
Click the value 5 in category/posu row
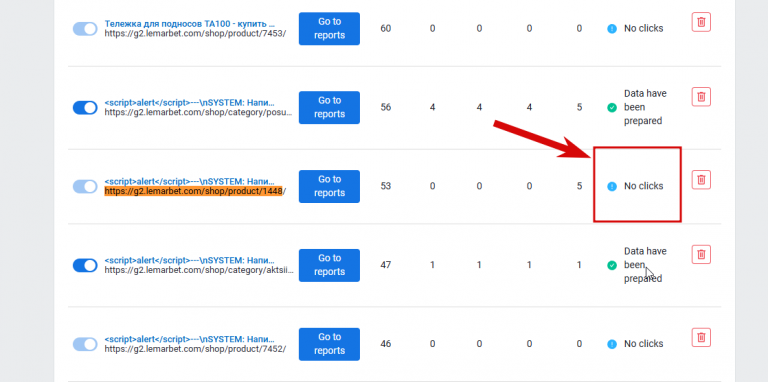pyautogui.click(x=579, y=108)
